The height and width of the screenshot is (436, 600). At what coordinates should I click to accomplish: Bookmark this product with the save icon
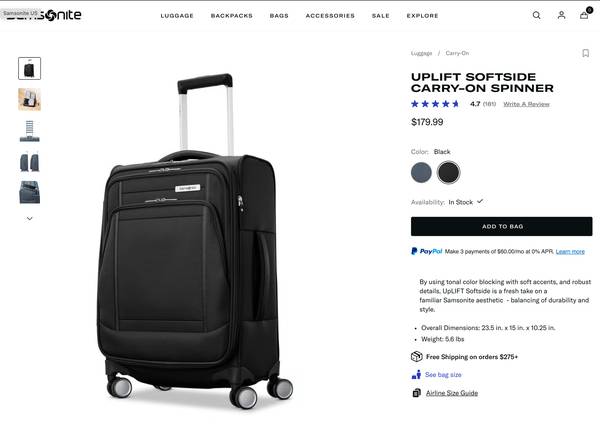[x=585, y=53]
